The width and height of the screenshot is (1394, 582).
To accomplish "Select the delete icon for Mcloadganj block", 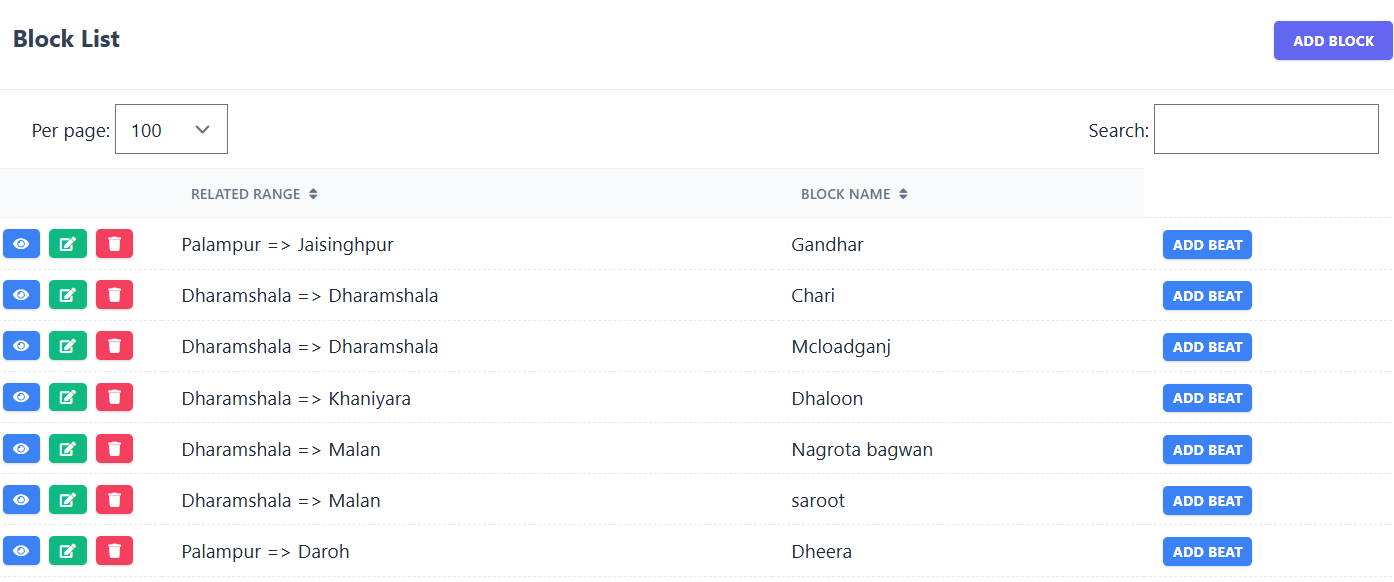I will pos(114,346).
